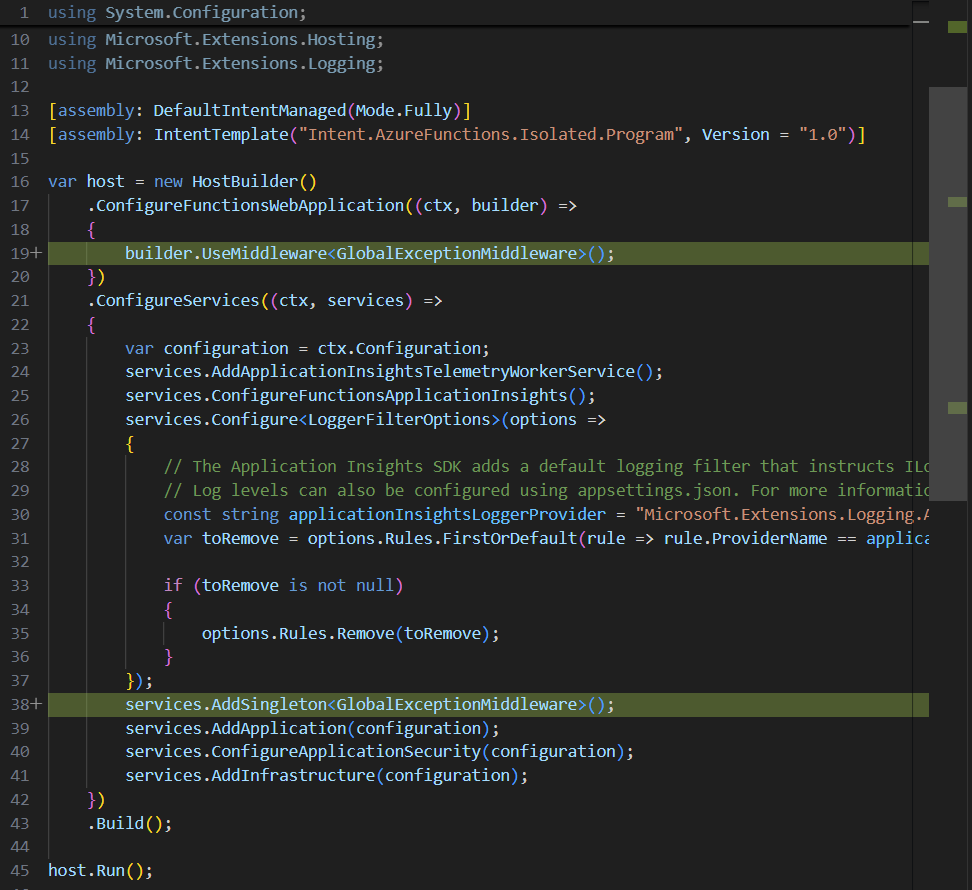The image size is (972, 890).
Task: Select line number 16 in the gutter
Action: (x=20, y=182)
